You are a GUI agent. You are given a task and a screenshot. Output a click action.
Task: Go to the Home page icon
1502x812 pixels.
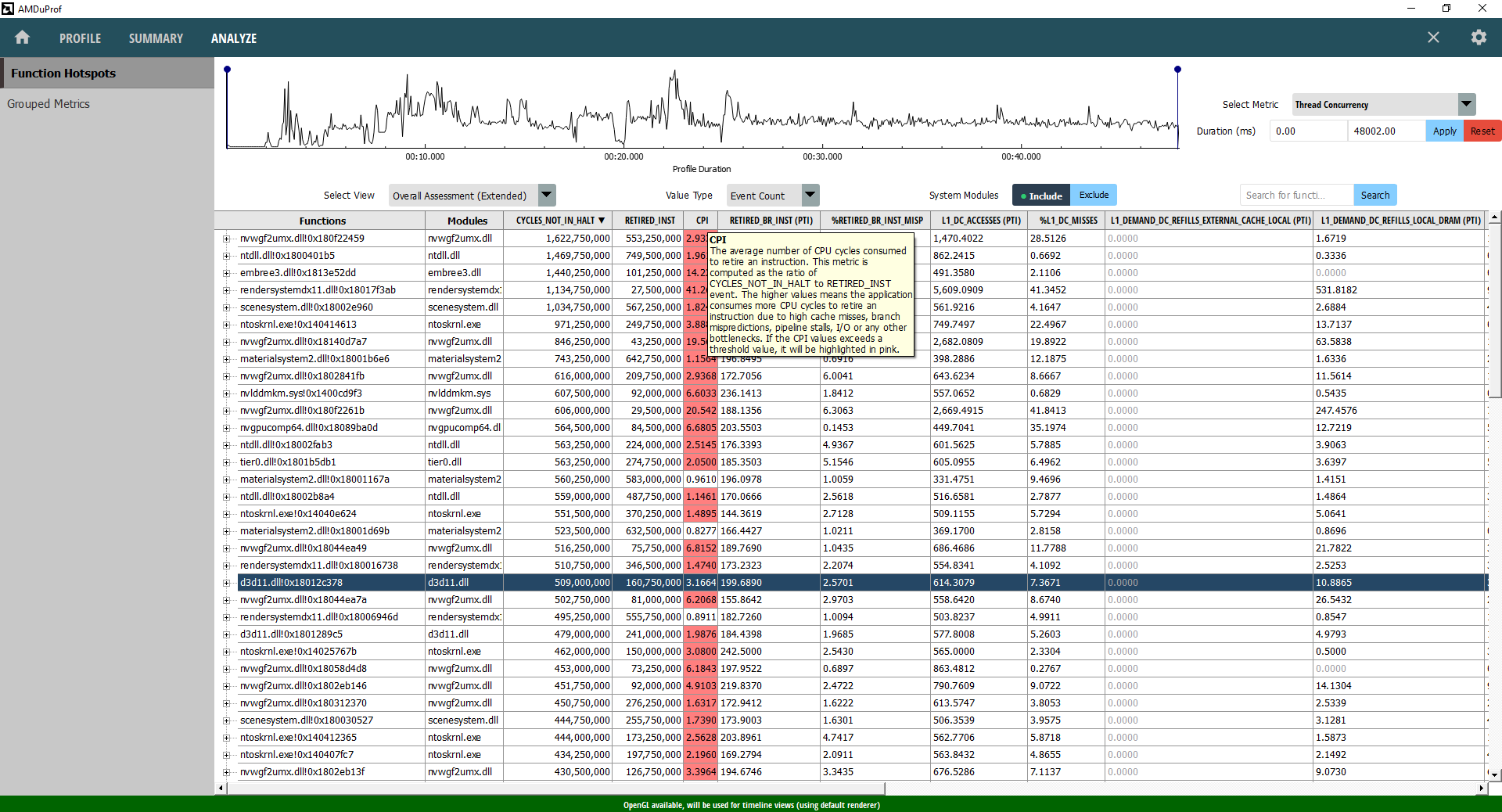click(22, 38)
